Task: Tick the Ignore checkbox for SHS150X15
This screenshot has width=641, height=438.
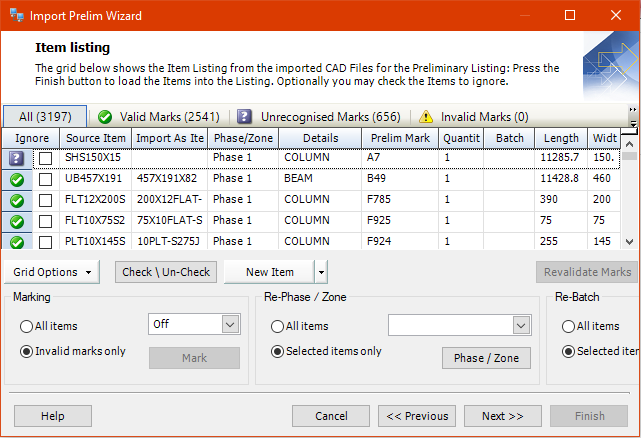Action: click(x=45, y=158)
